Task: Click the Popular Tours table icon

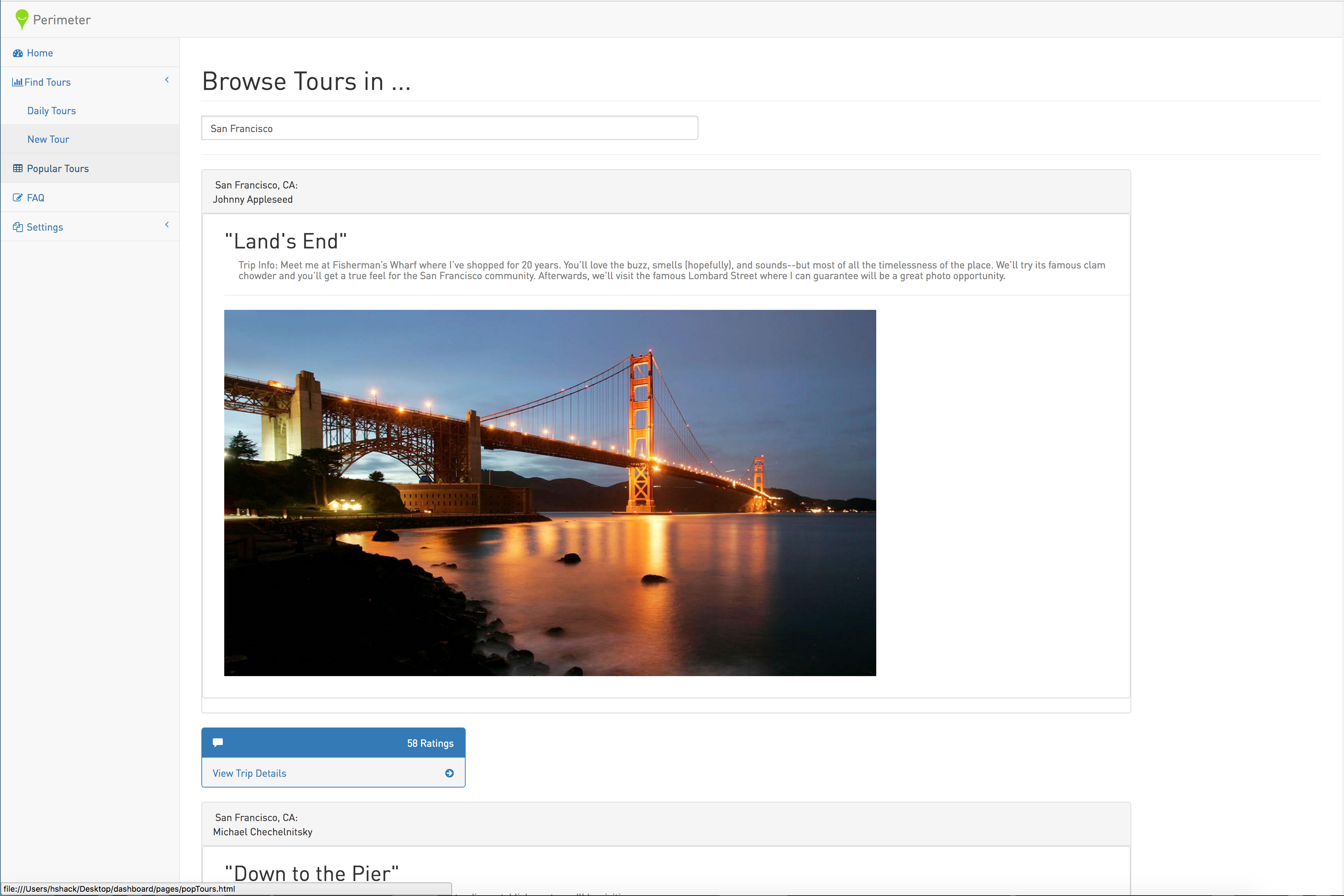Action: point(18,168)
